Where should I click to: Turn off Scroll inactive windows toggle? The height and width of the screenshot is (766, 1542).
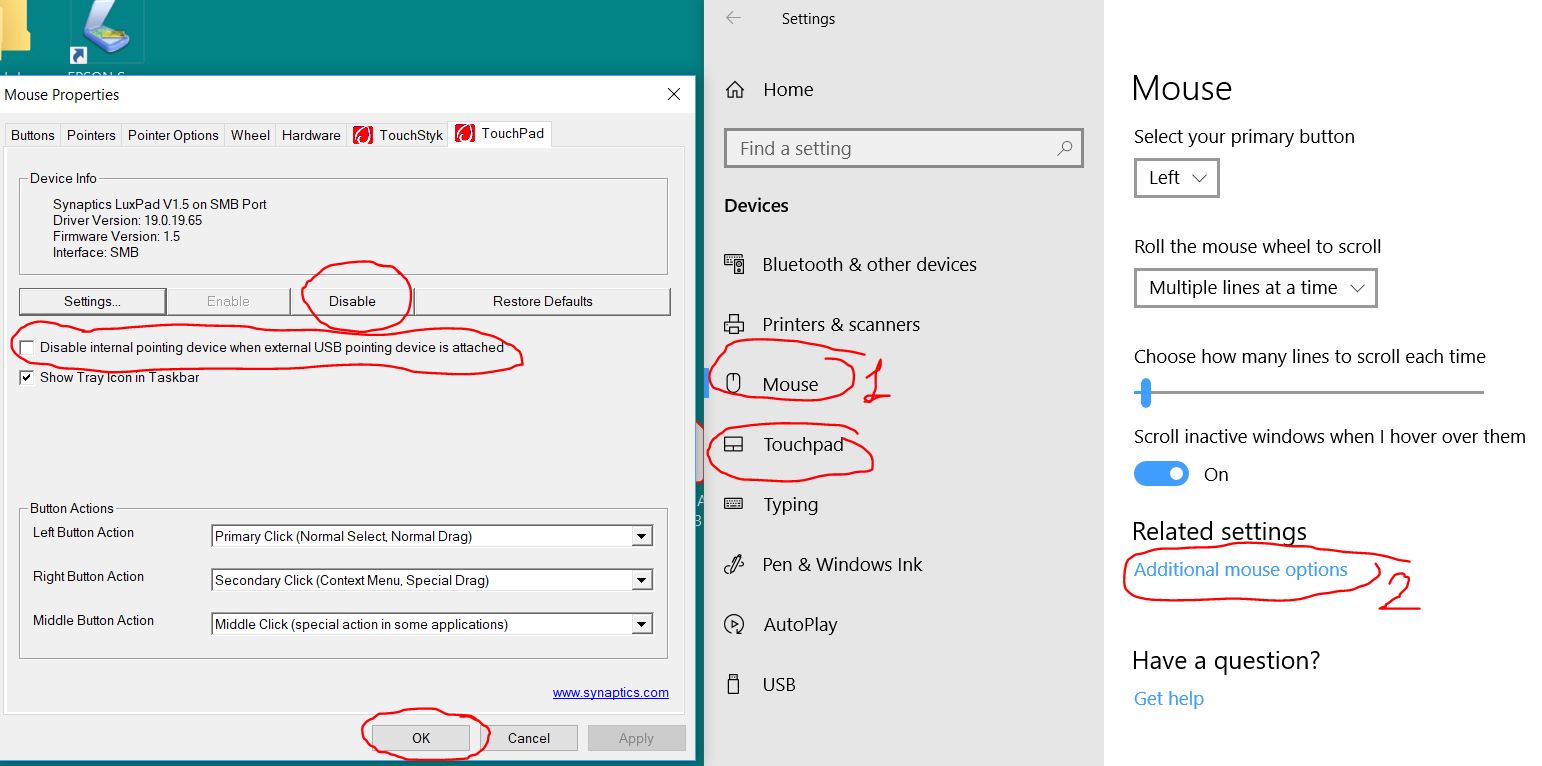tap(1161, 474)
